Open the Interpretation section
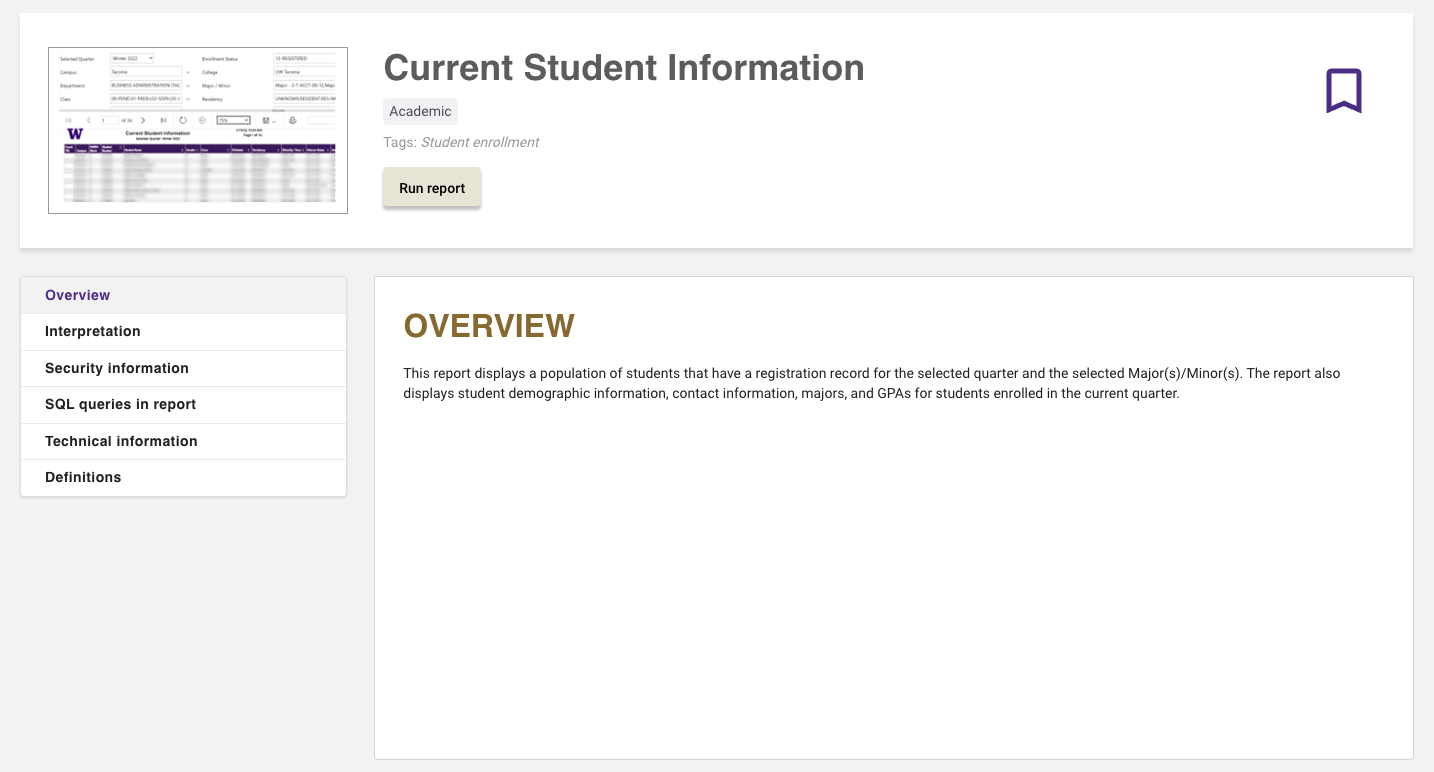Screen dimensions: 1434x772 (93, 331)
